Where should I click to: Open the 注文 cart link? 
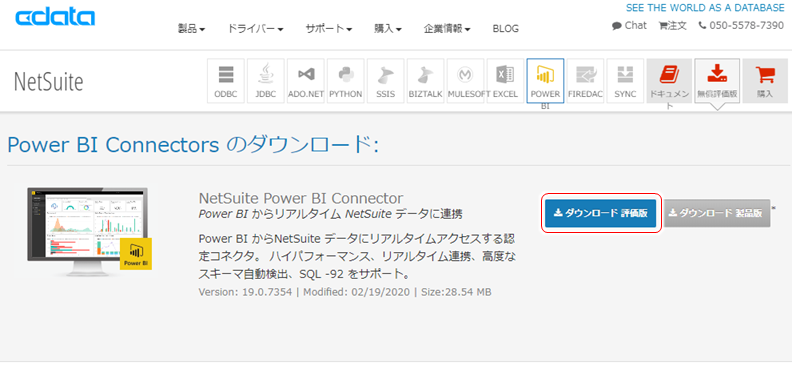672,25
